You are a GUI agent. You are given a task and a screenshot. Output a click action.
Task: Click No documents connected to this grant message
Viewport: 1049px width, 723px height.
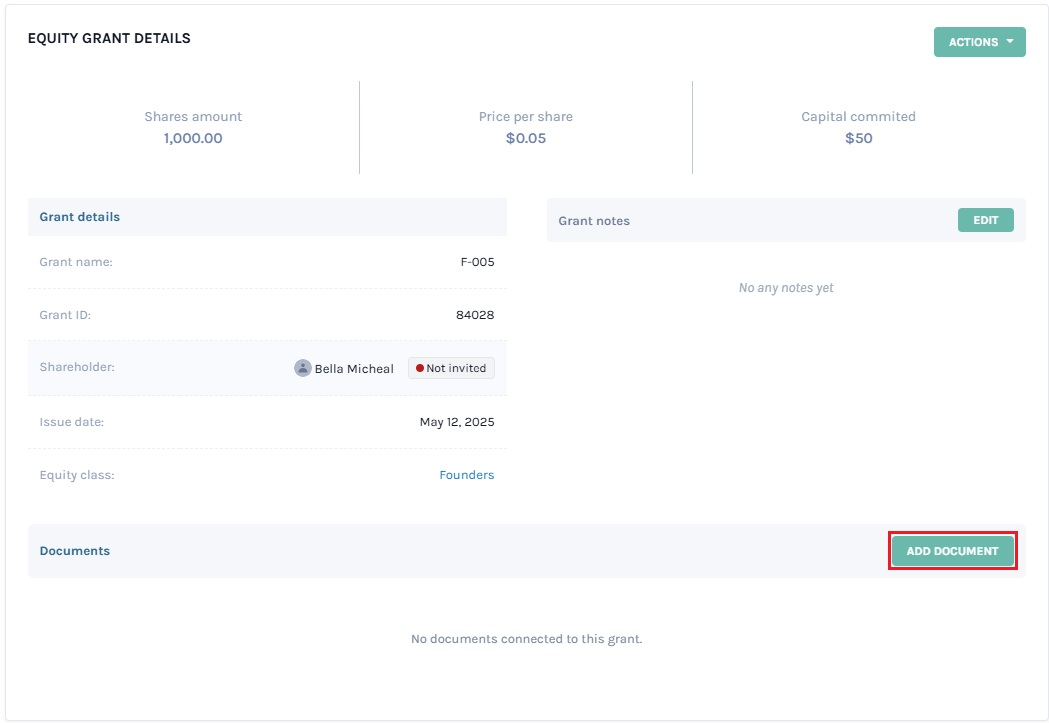(x=527, y=639)
